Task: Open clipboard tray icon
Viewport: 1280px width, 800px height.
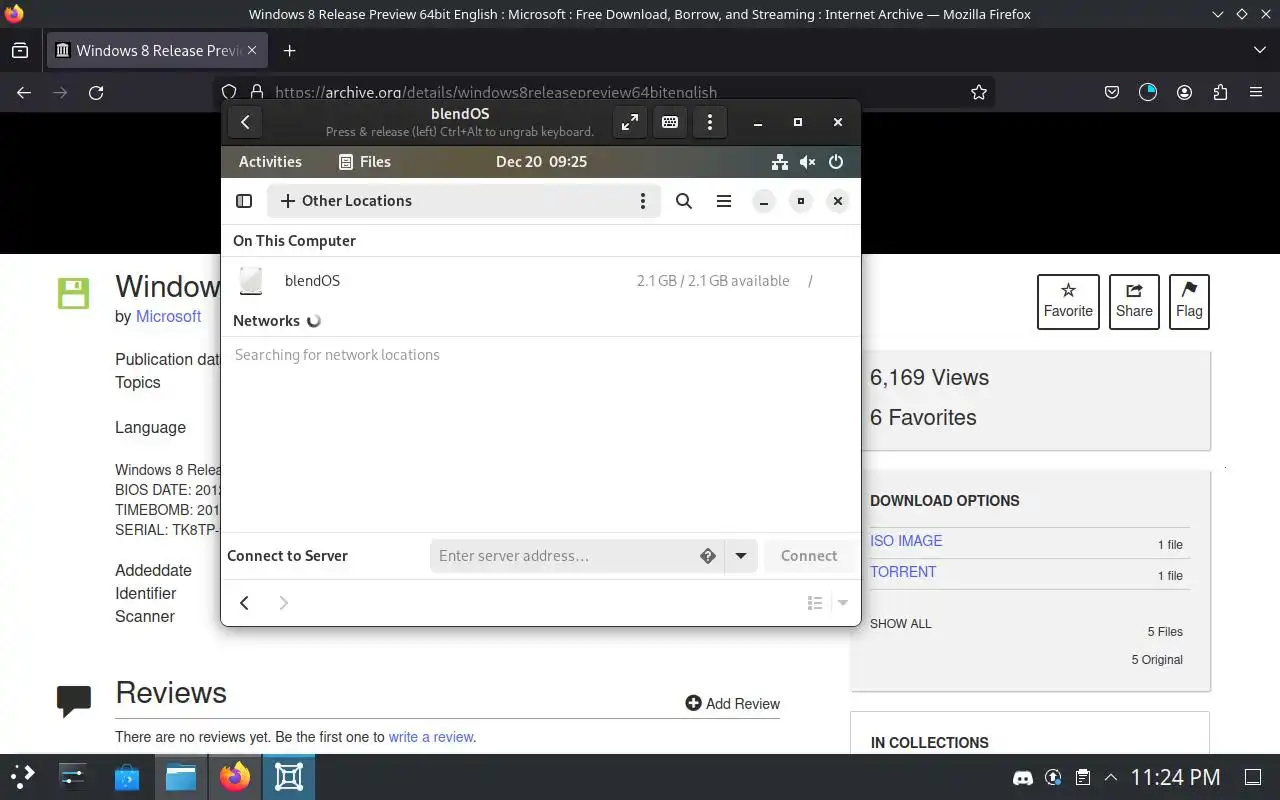Action: 1082,777
